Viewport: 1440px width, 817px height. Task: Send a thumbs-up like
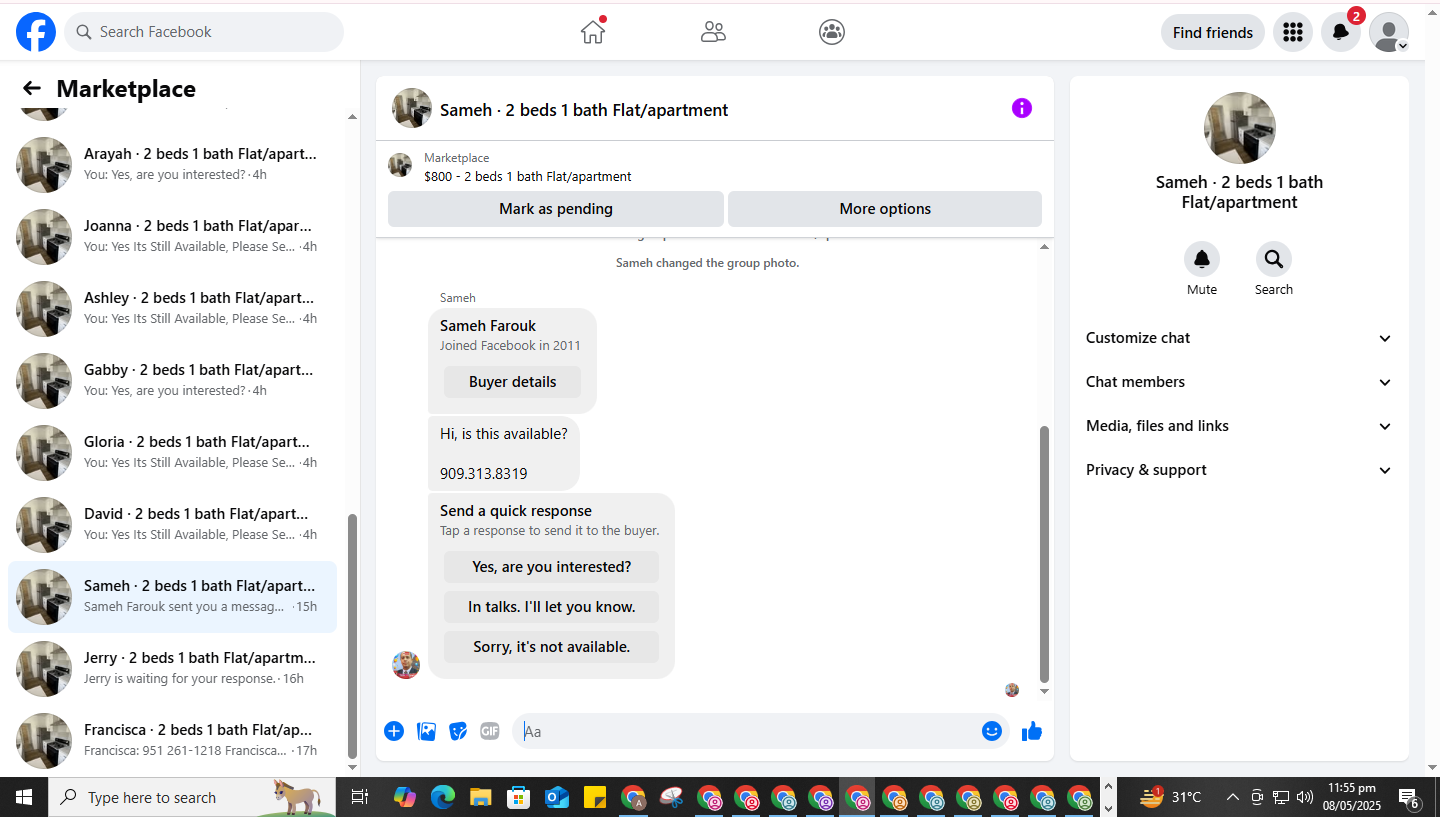point(1032,731)
